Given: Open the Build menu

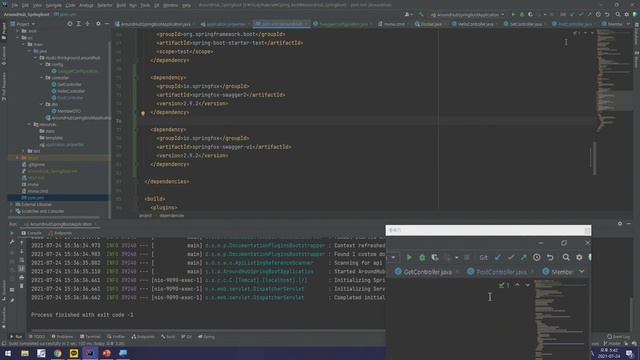Looking at the screenshot, I should [x=121, y=5].
